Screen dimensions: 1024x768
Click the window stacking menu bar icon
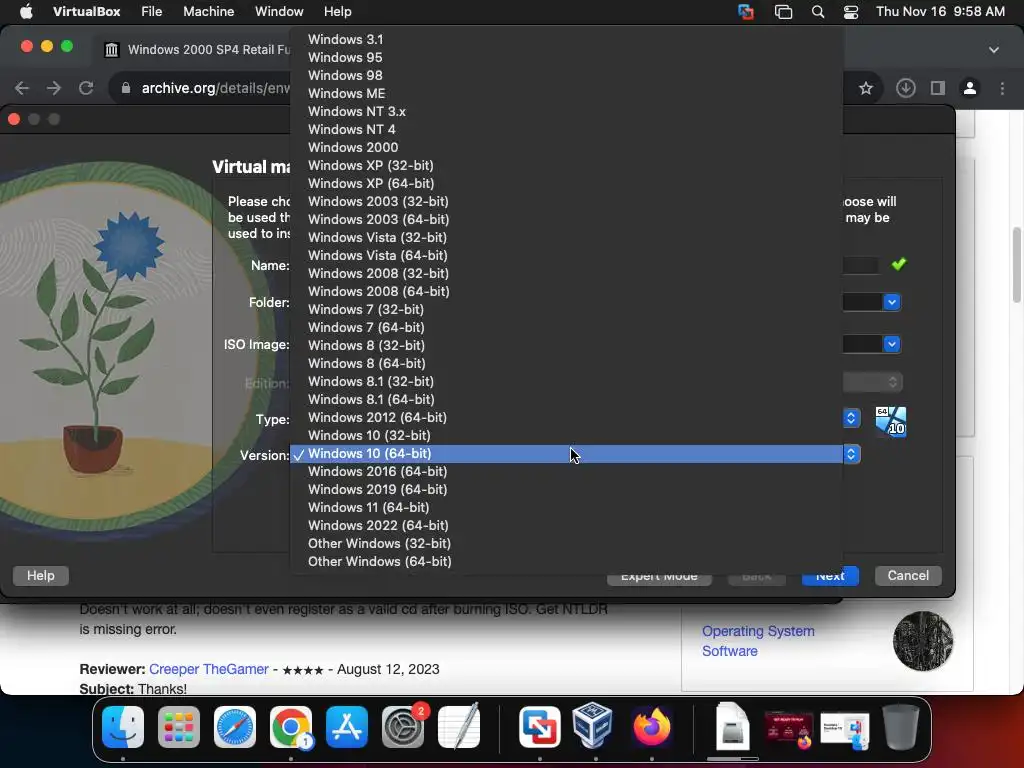pyautogui.click(x=783, y=11)
